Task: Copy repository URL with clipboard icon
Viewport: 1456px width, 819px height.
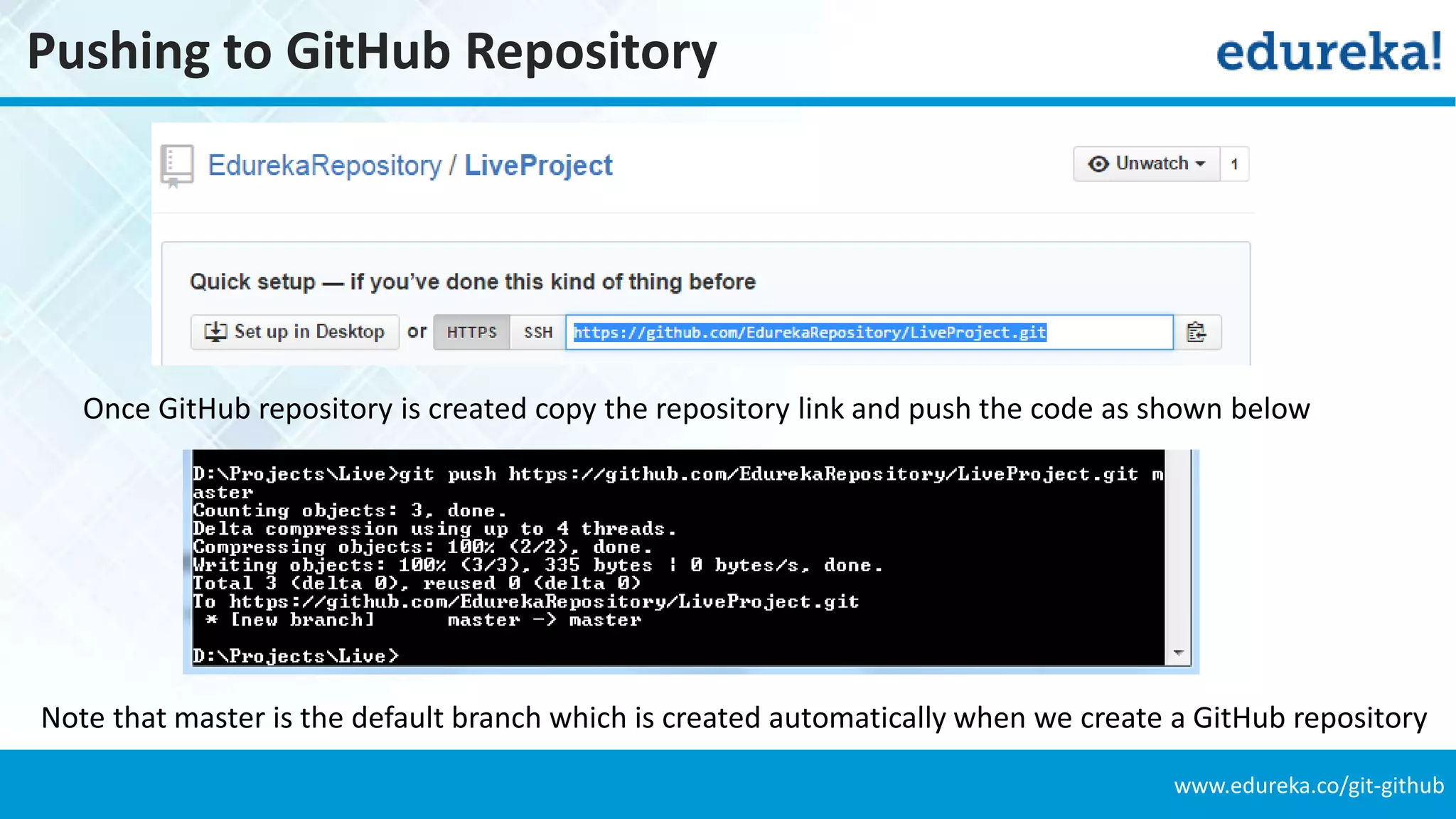Action: (1197, 332)
